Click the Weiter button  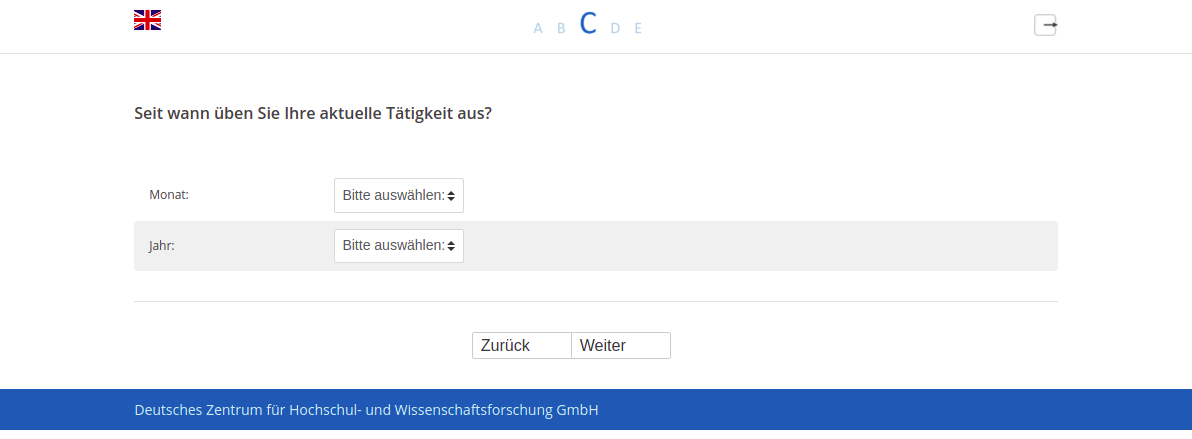click(x=621, y=345)
